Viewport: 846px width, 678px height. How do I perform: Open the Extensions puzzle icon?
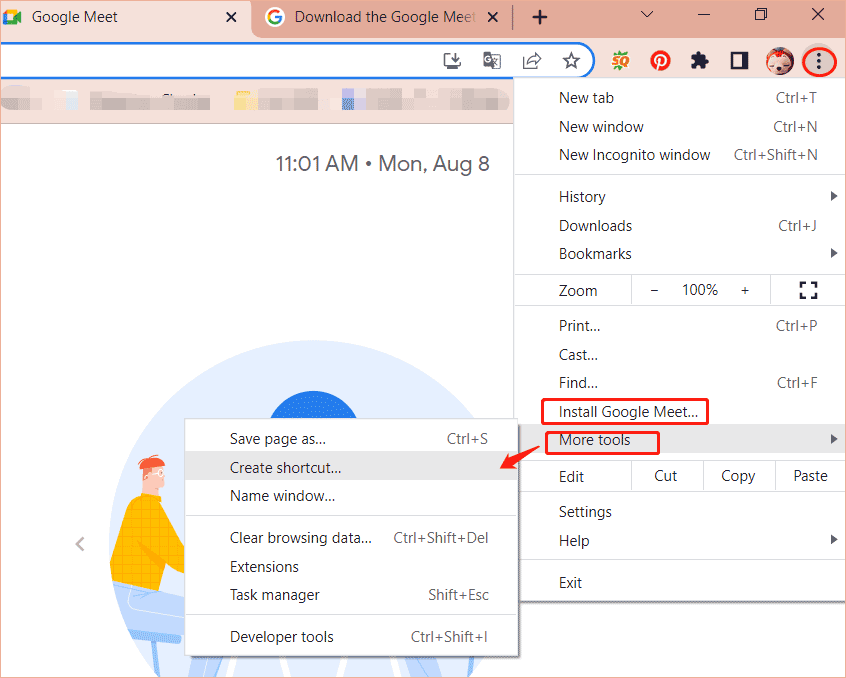tap(699, 61)
